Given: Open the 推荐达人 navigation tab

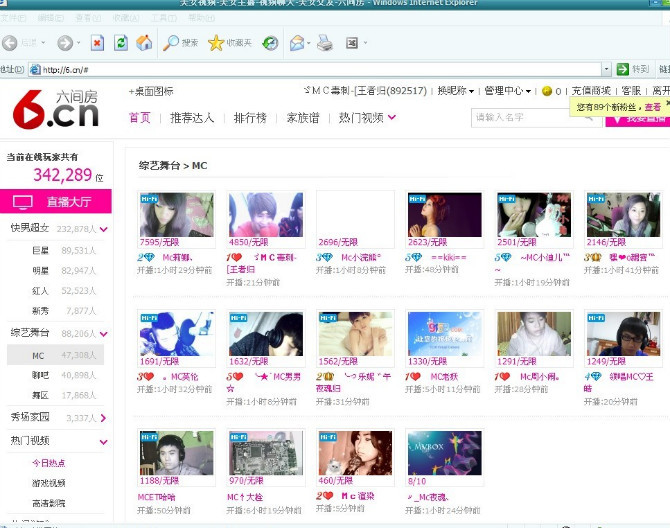Looking at the screenshot, I should pyautogui.click(x=192, y=117).
